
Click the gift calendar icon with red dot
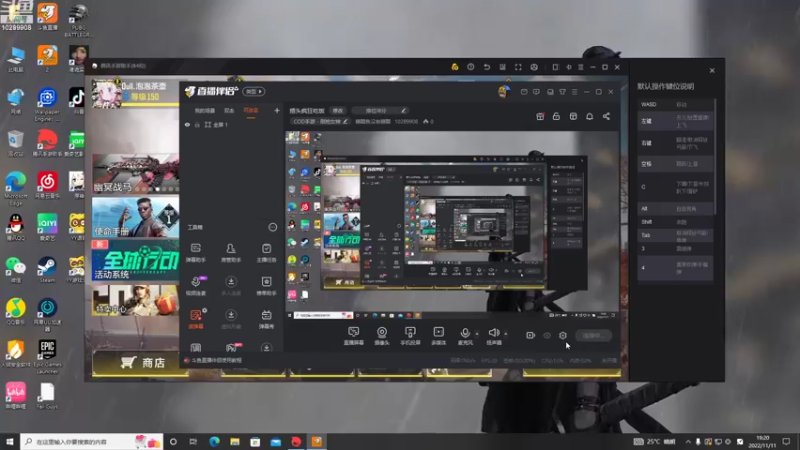click(540, 116)
